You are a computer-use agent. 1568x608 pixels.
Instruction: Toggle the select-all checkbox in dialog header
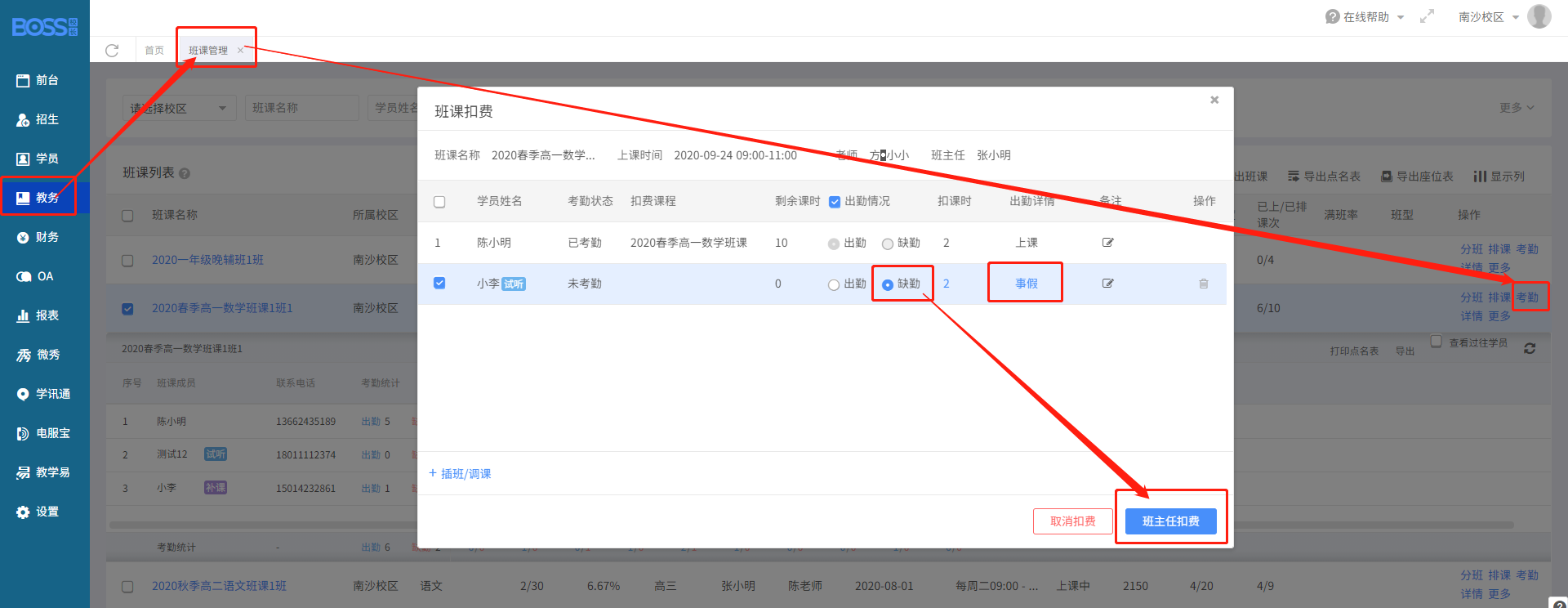click(439, 202)
